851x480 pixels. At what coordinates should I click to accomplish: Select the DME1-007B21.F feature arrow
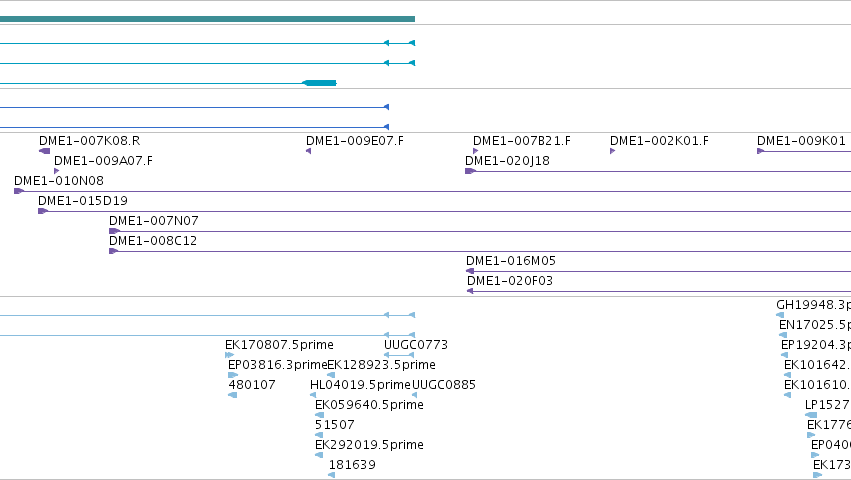tap(475, 151)
